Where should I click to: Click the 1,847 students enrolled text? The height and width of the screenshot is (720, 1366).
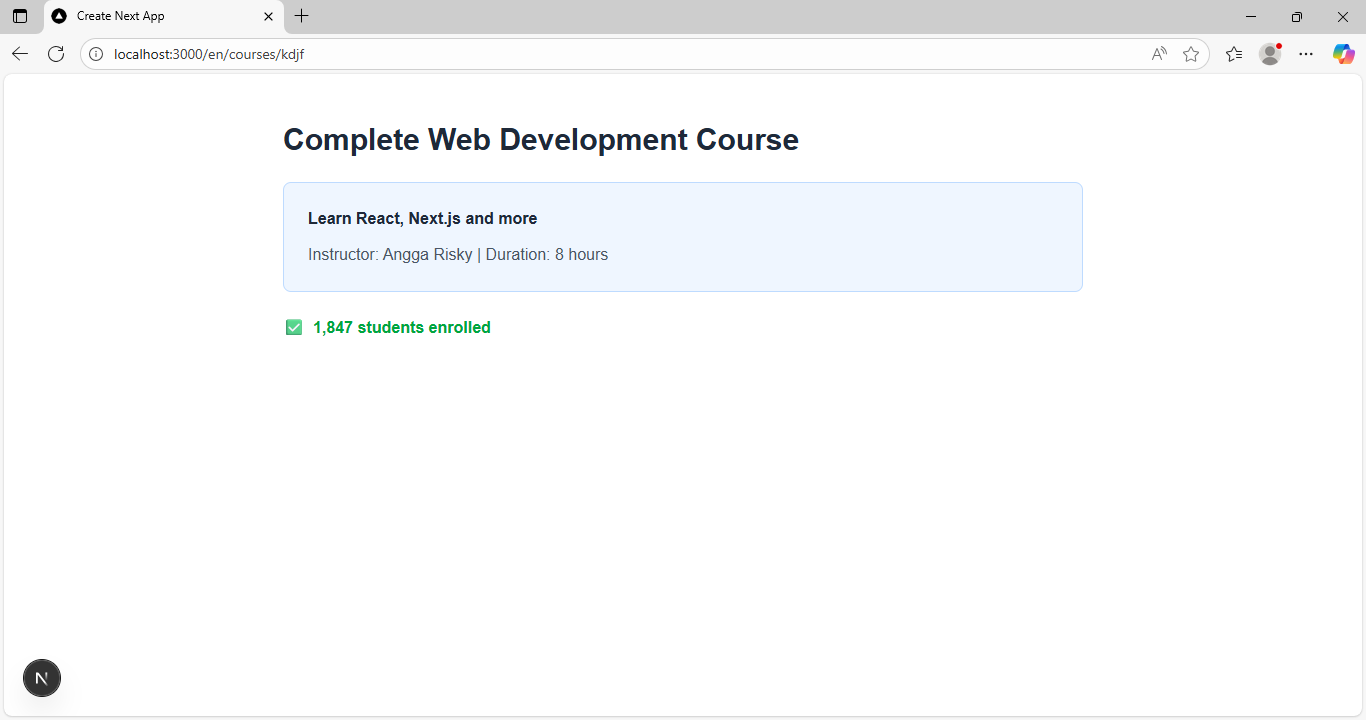click(401, 327)
